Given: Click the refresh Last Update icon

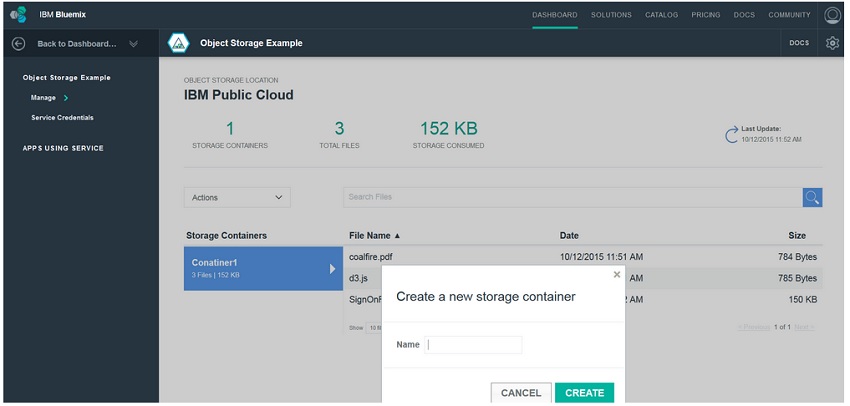Looking at the screenshot, I should [x=731, y=134].
